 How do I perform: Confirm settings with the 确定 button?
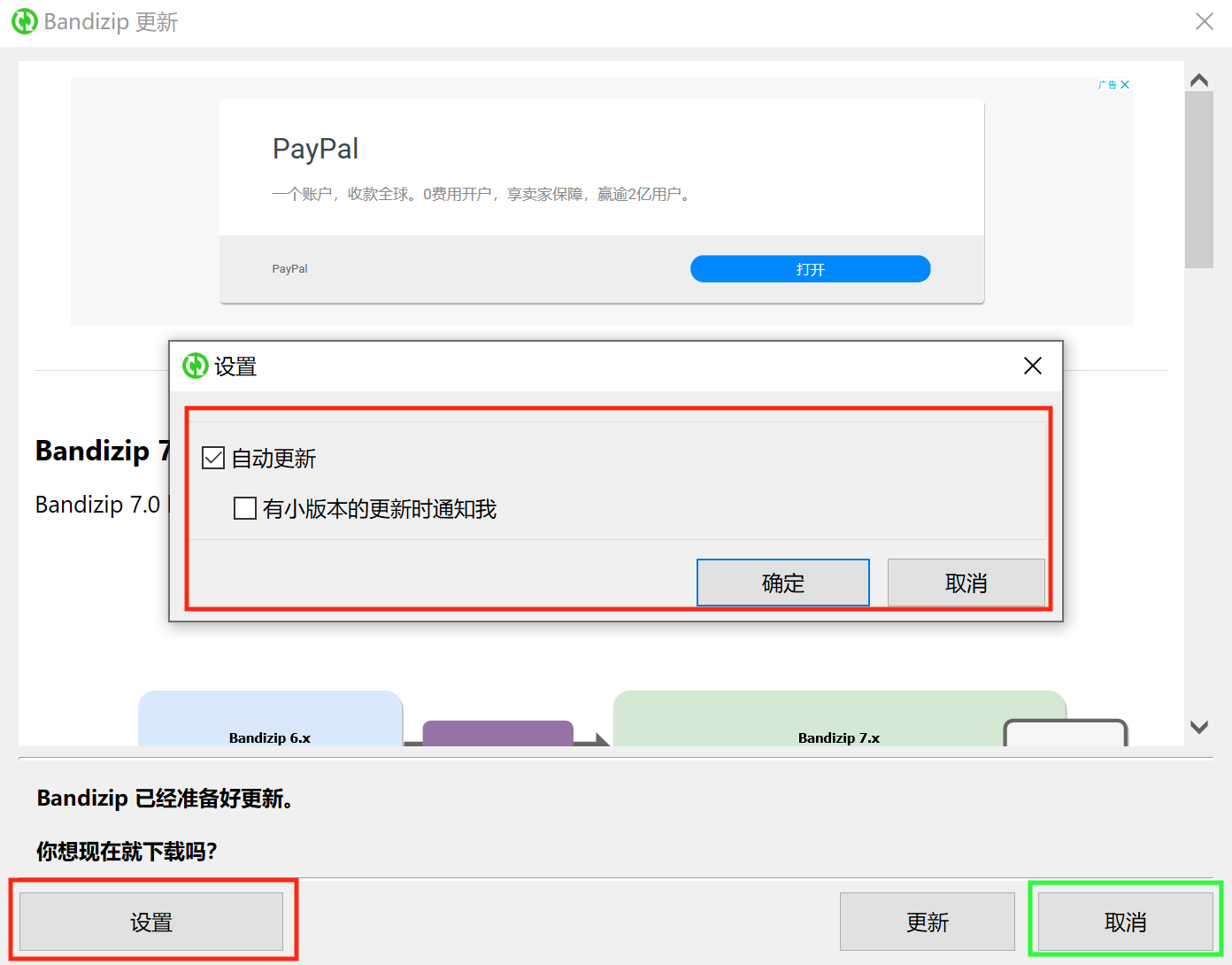783,583
